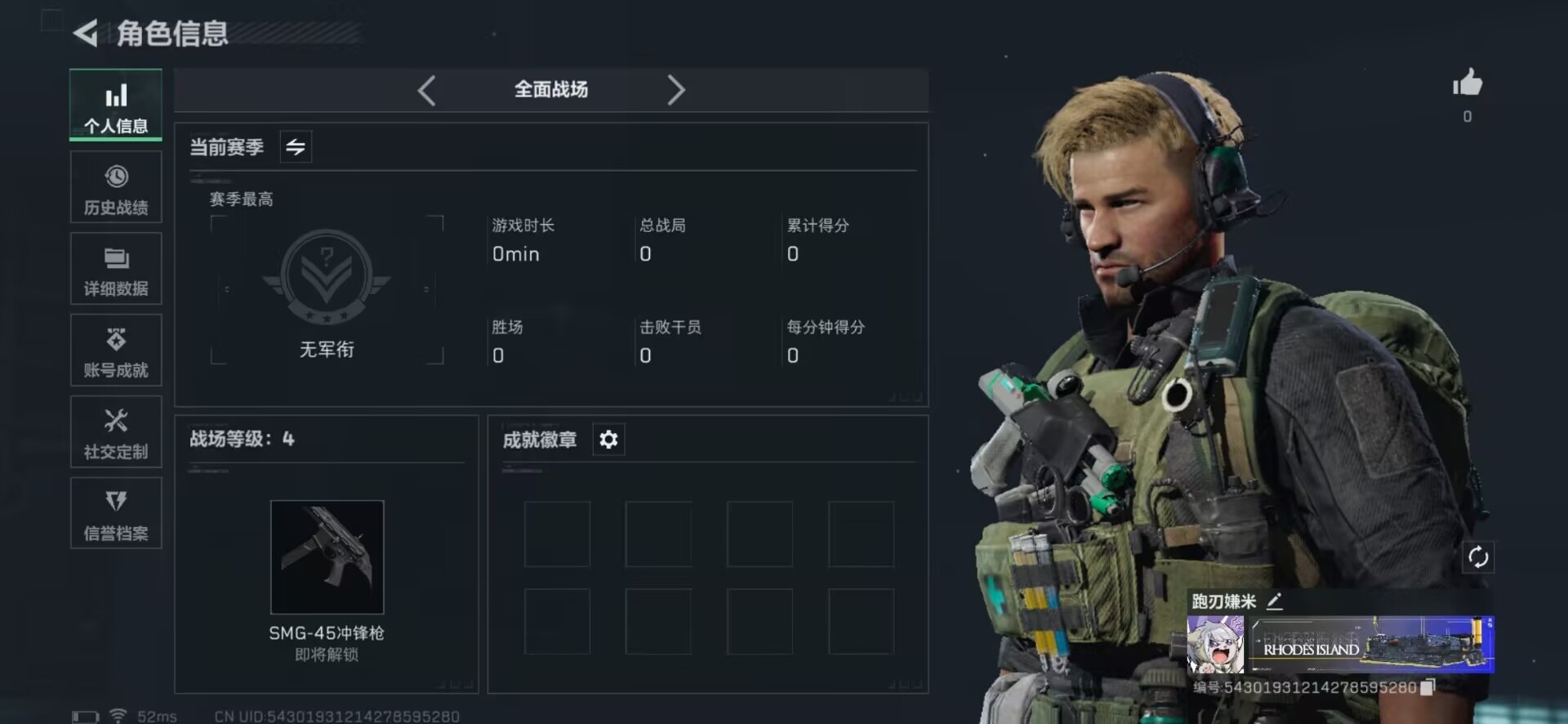Rotate character model with refresh icon
Image resolution: width=1568 pixels, height=724 pixels.
pyautogui.click(x=1478, y=557)
